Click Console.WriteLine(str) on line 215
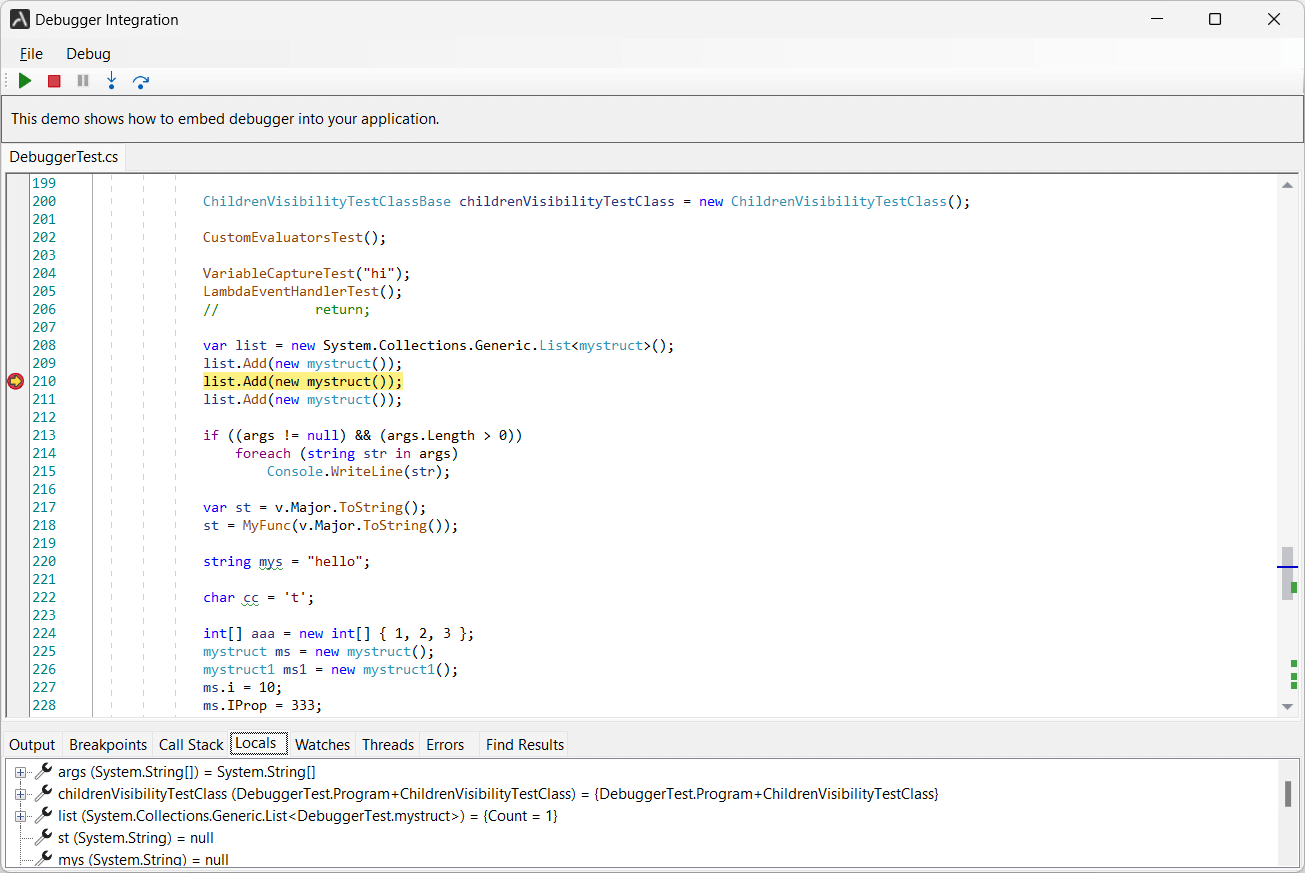This screenshot has width=1305, height=873. (358, 471)
